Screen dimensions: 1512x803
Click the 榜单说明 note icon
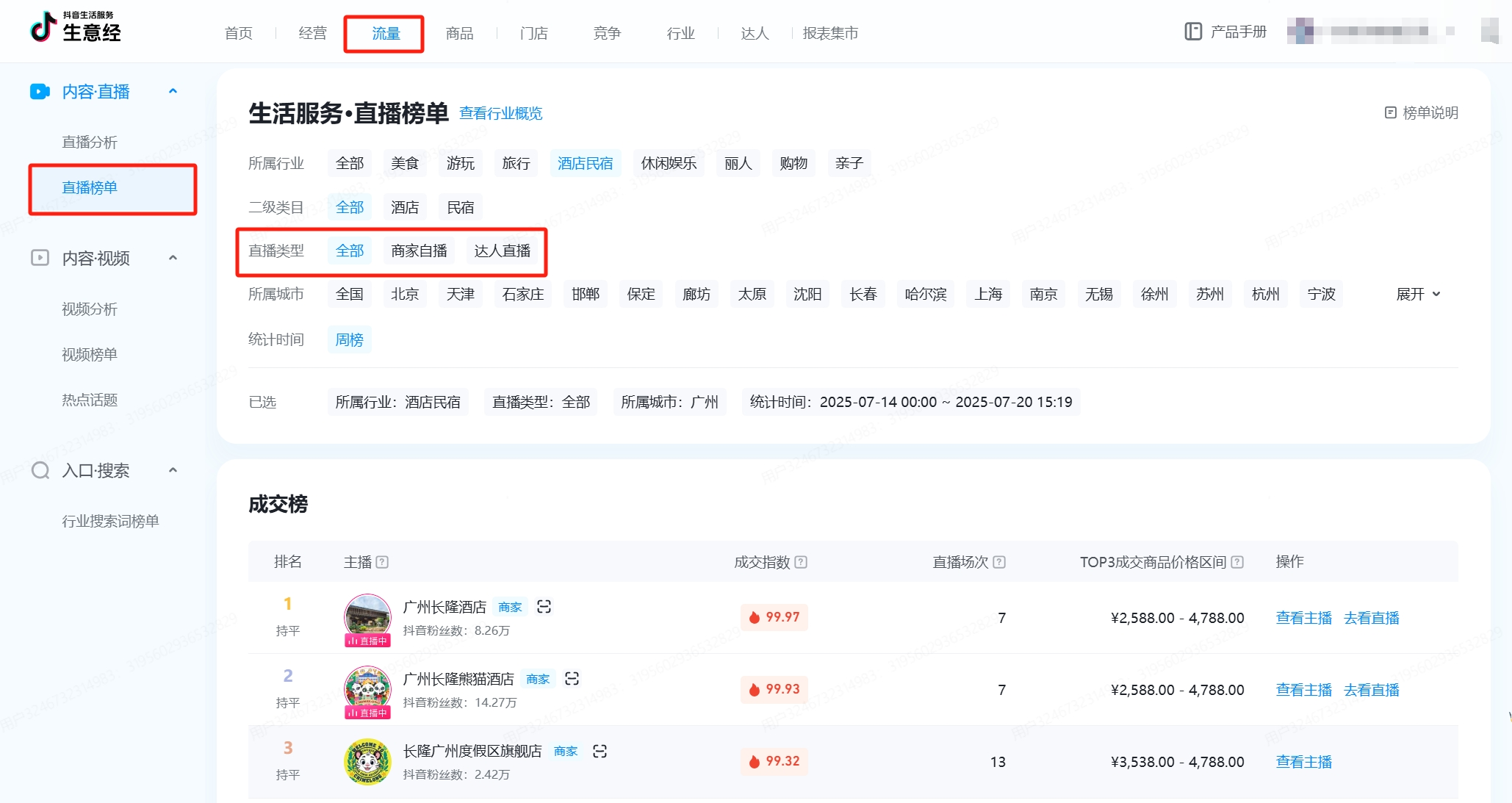[1390, 112]
